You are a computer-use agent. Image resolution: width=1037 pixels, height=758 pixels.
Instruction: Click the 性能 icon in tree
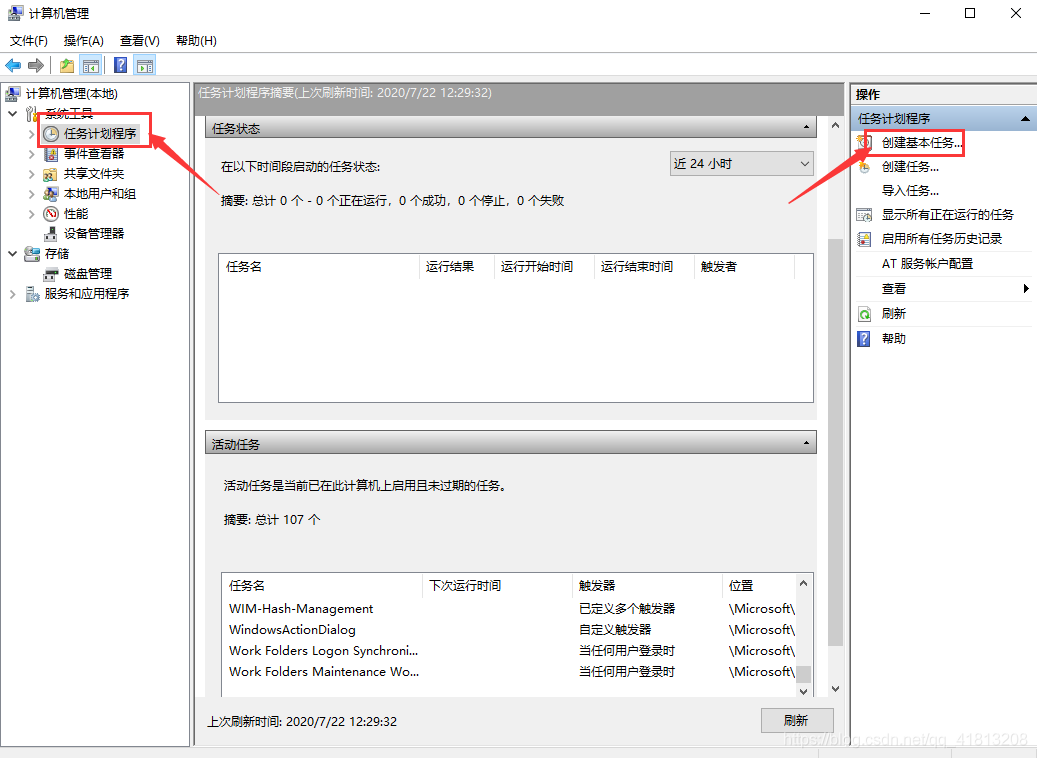tap(51, 214)
